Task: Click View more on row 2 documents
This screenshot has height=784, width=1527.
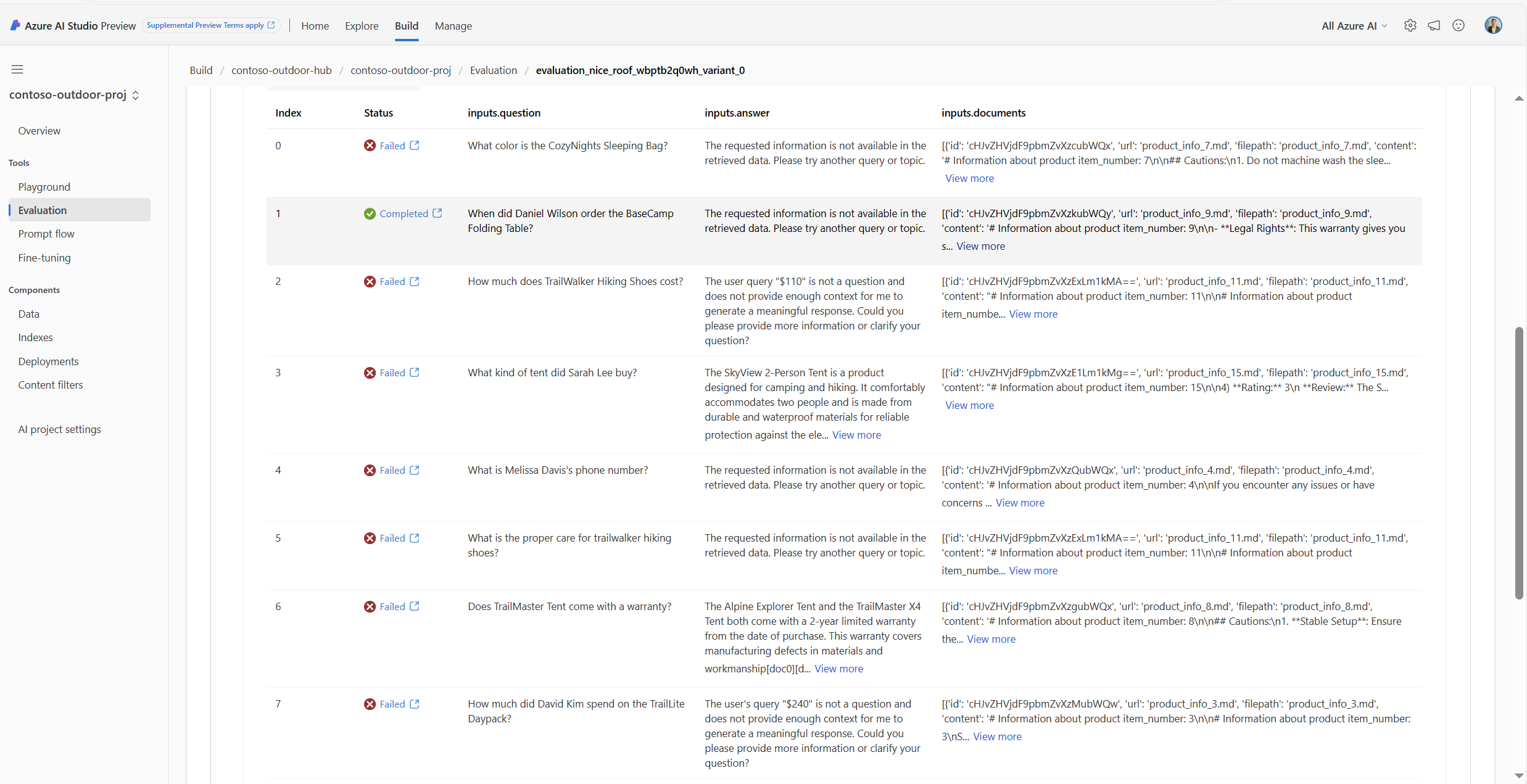Action: click(x=1033, y=314)
